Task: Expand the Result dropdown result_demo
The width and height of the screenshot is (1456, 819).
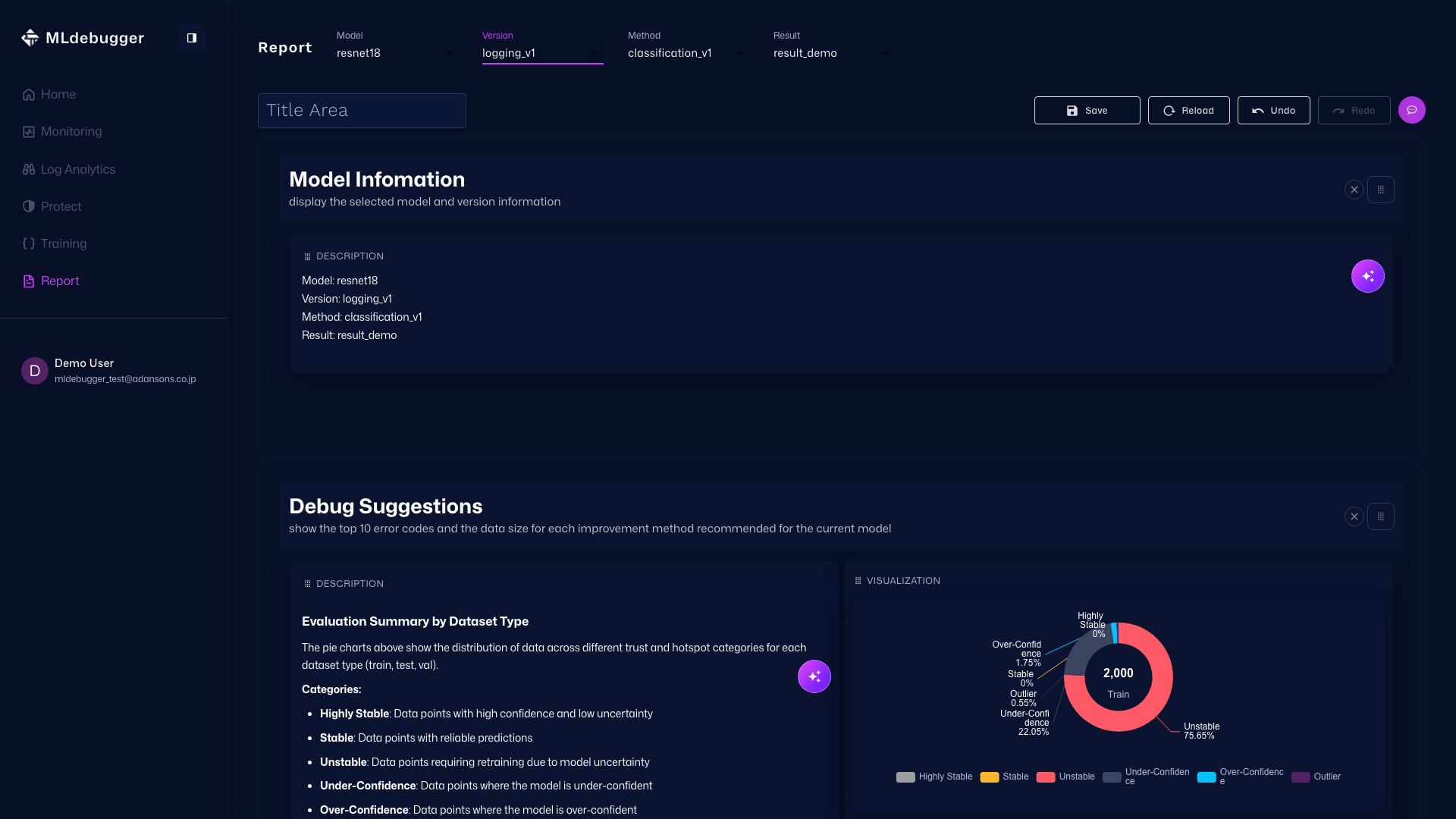Action: 833,53
